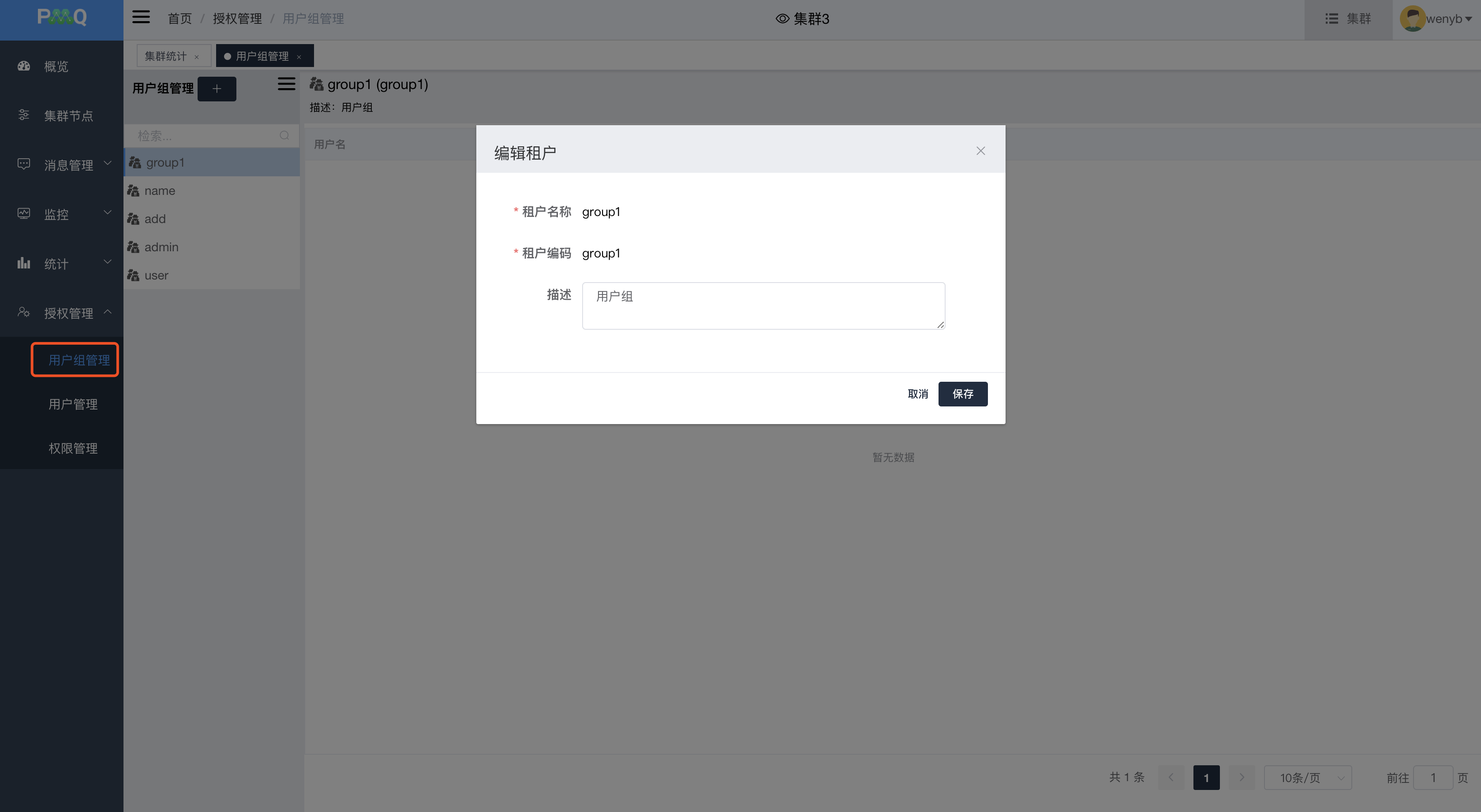Expand the 监控 sidebar menu
Viewport: 1481px width, 812px height.
point(56,214)
